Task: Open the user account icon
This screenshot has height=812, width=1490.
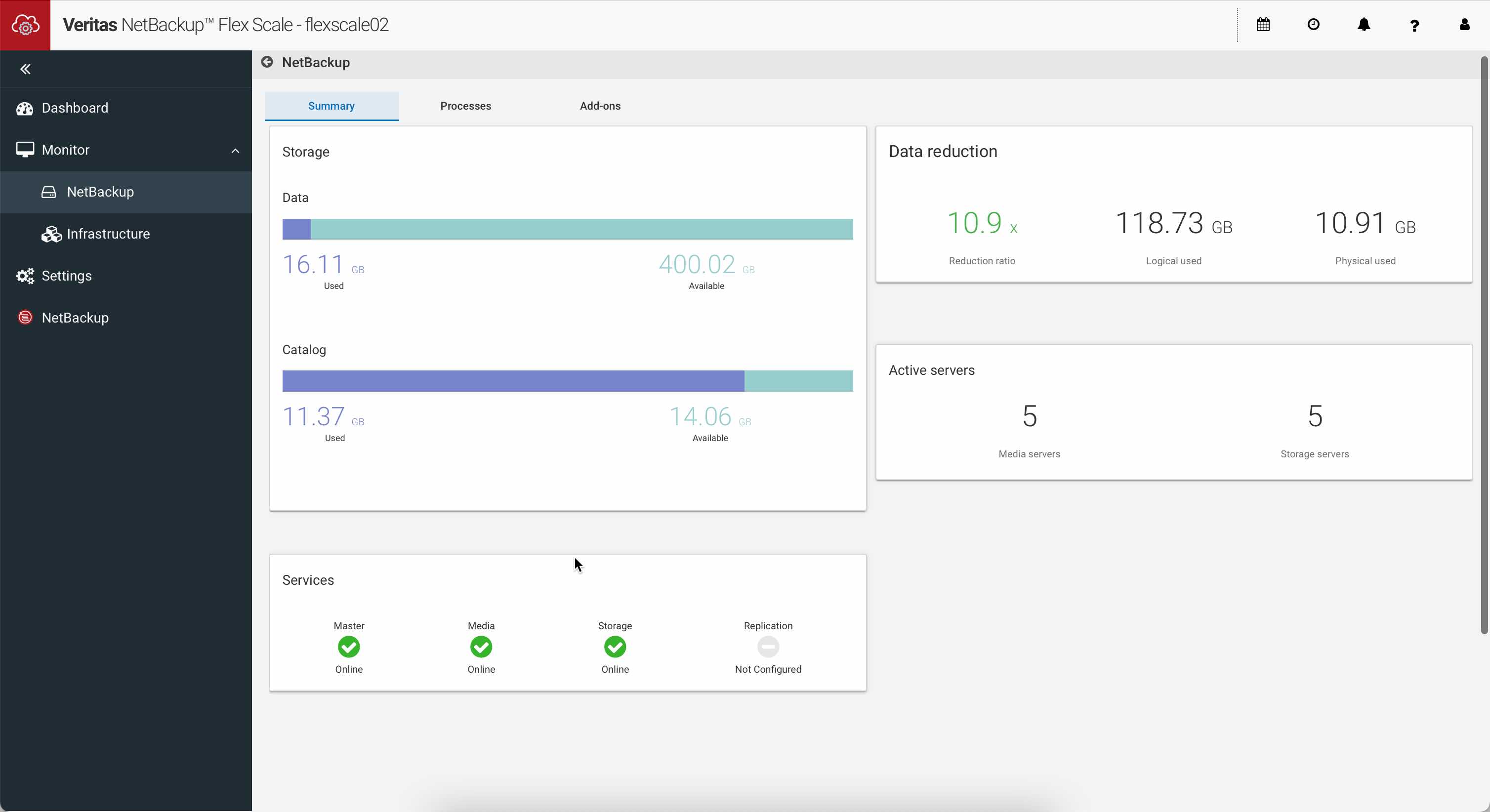Action: (x=1464, y=24)
